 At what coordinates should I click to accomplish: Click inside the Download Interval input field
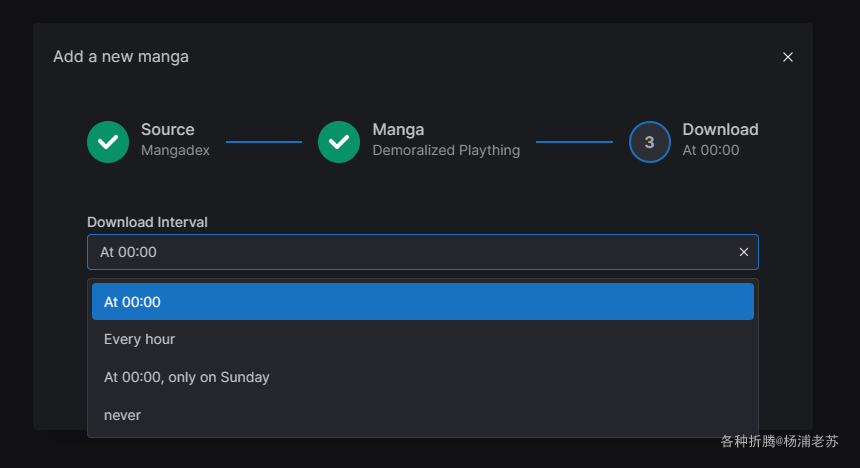tap(400, 252)
